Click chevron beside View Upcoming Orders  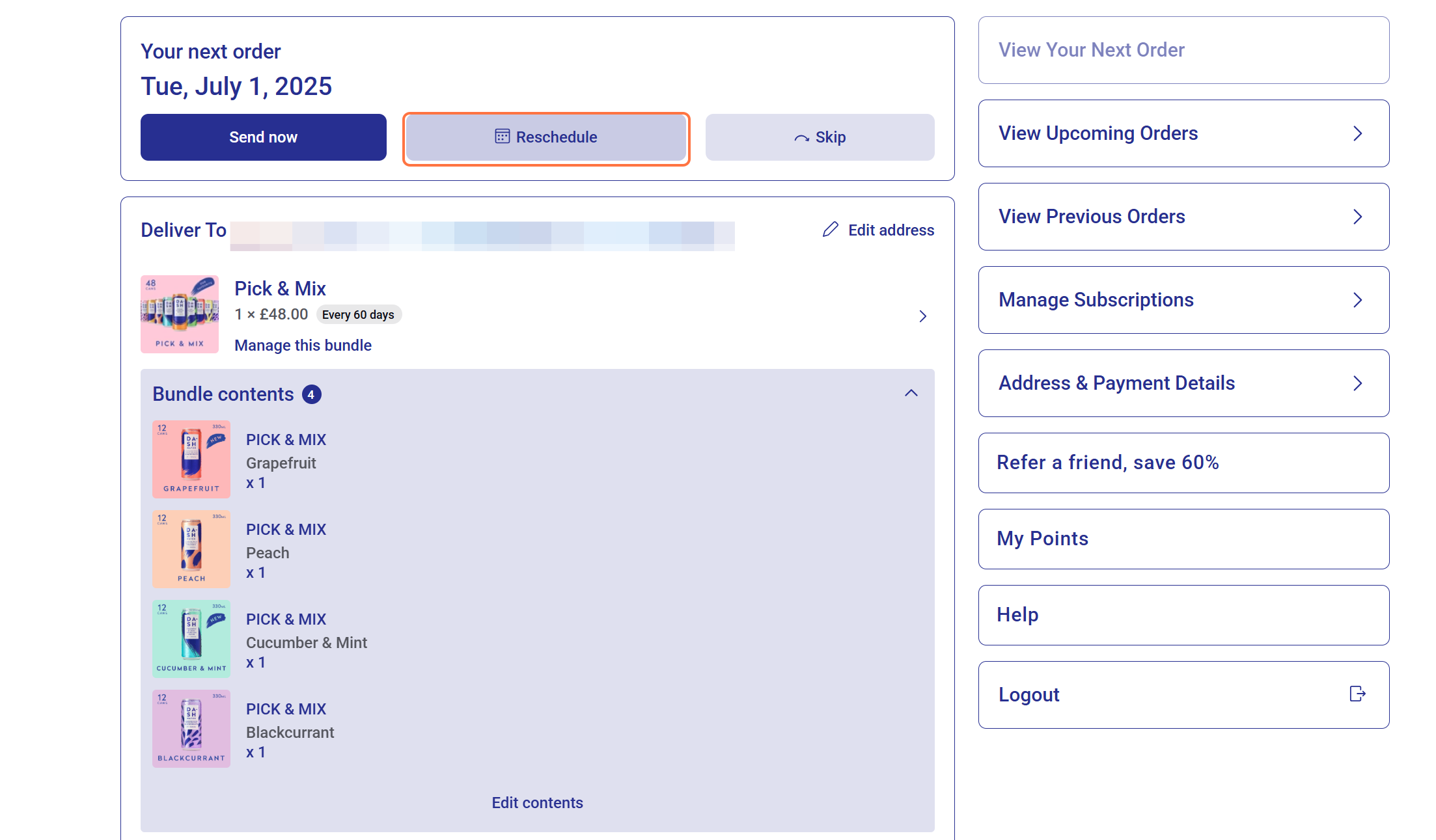click(x=1357, y=133)
